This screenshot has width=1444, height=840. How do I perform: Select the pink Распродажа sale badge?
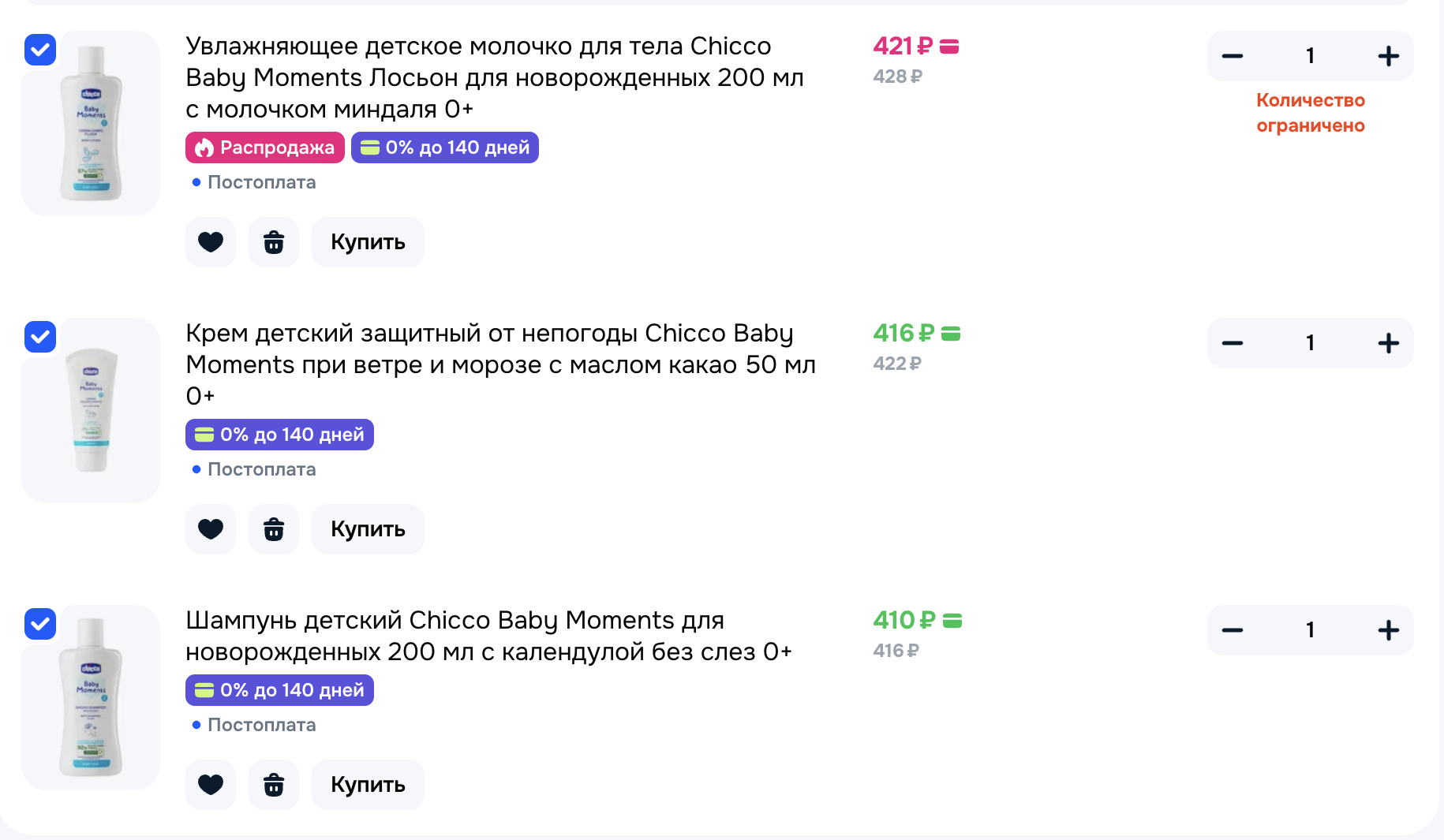tap(265, 147)
